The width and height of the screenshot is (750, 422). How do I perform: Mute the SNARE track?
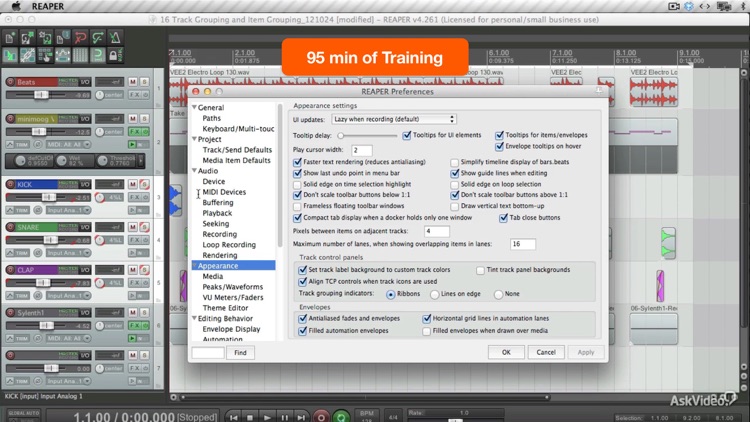[132, 227]
